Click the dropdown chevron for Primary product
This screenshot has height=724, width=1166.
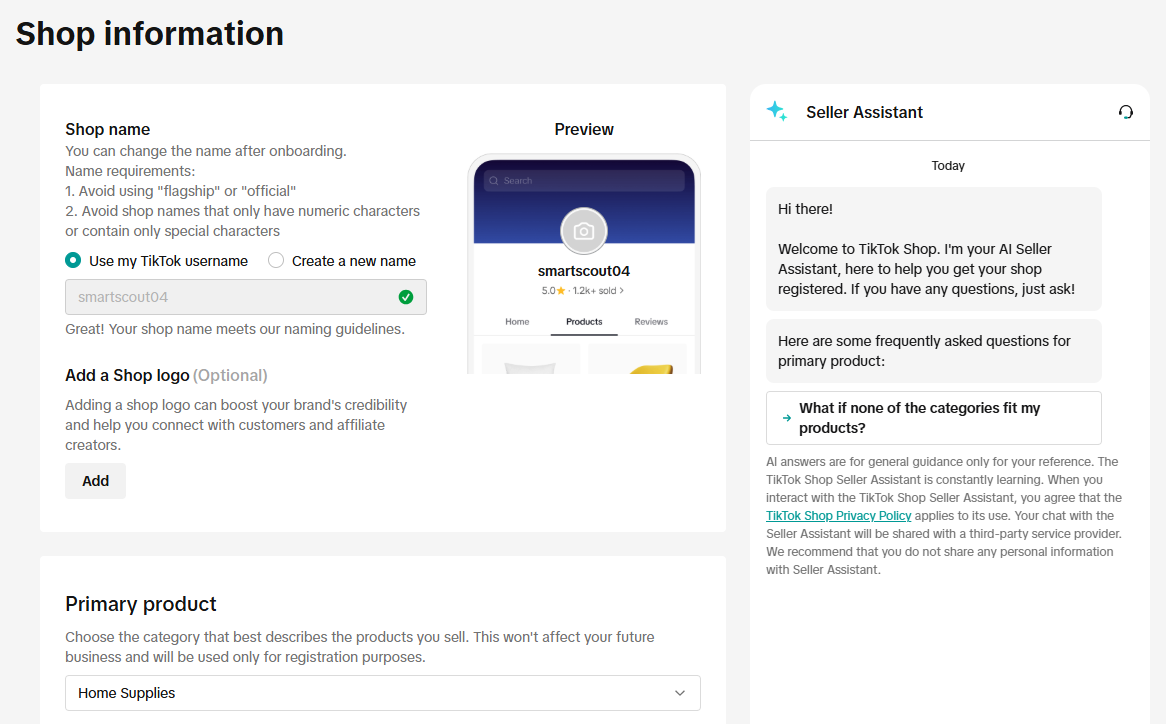click(680, 693)
